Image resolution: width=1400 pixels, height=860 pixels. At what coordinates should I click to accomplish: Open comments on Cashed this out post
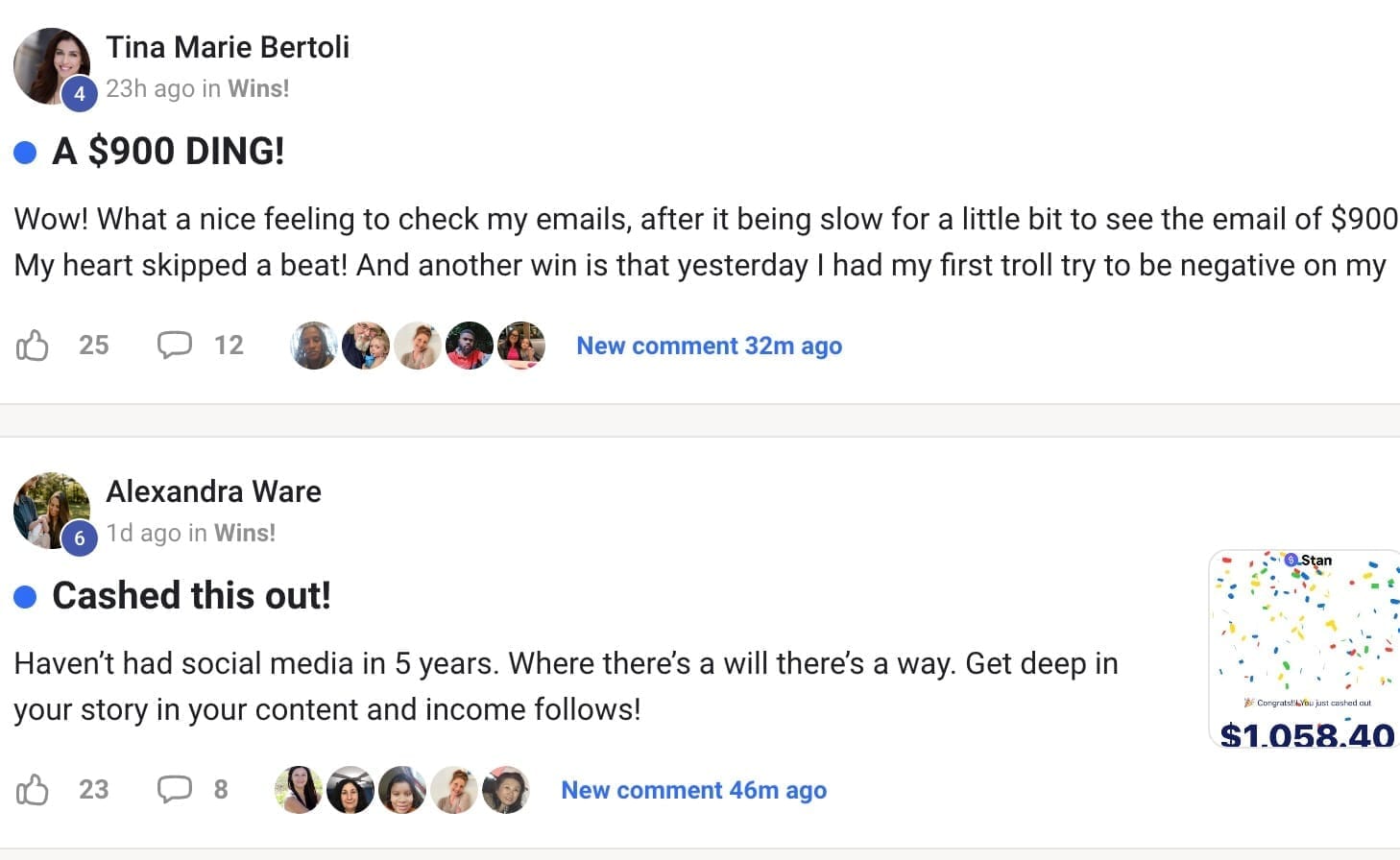click(175, 790)
